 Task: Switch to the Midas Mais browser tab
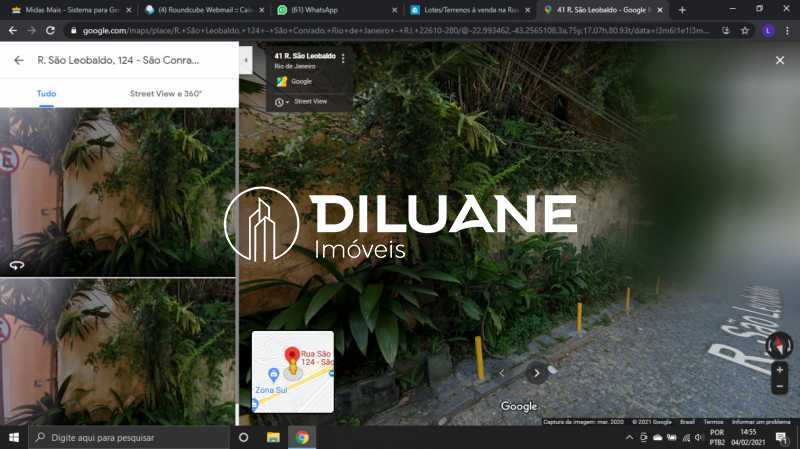[x=71, y=10]
